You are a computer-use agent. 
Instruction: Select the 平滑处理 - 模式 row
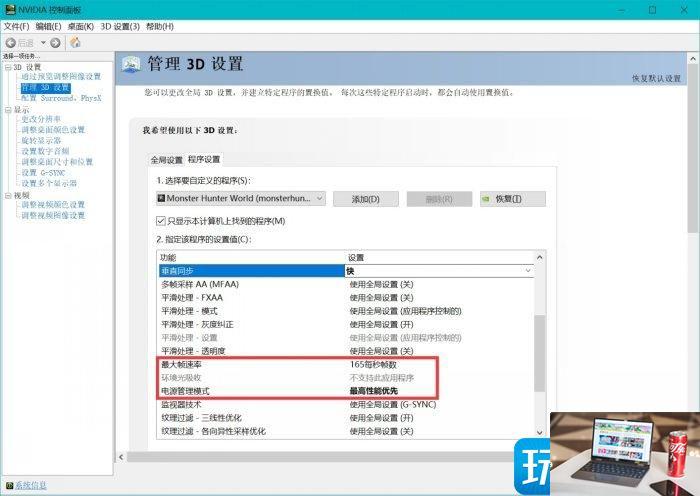346,311
